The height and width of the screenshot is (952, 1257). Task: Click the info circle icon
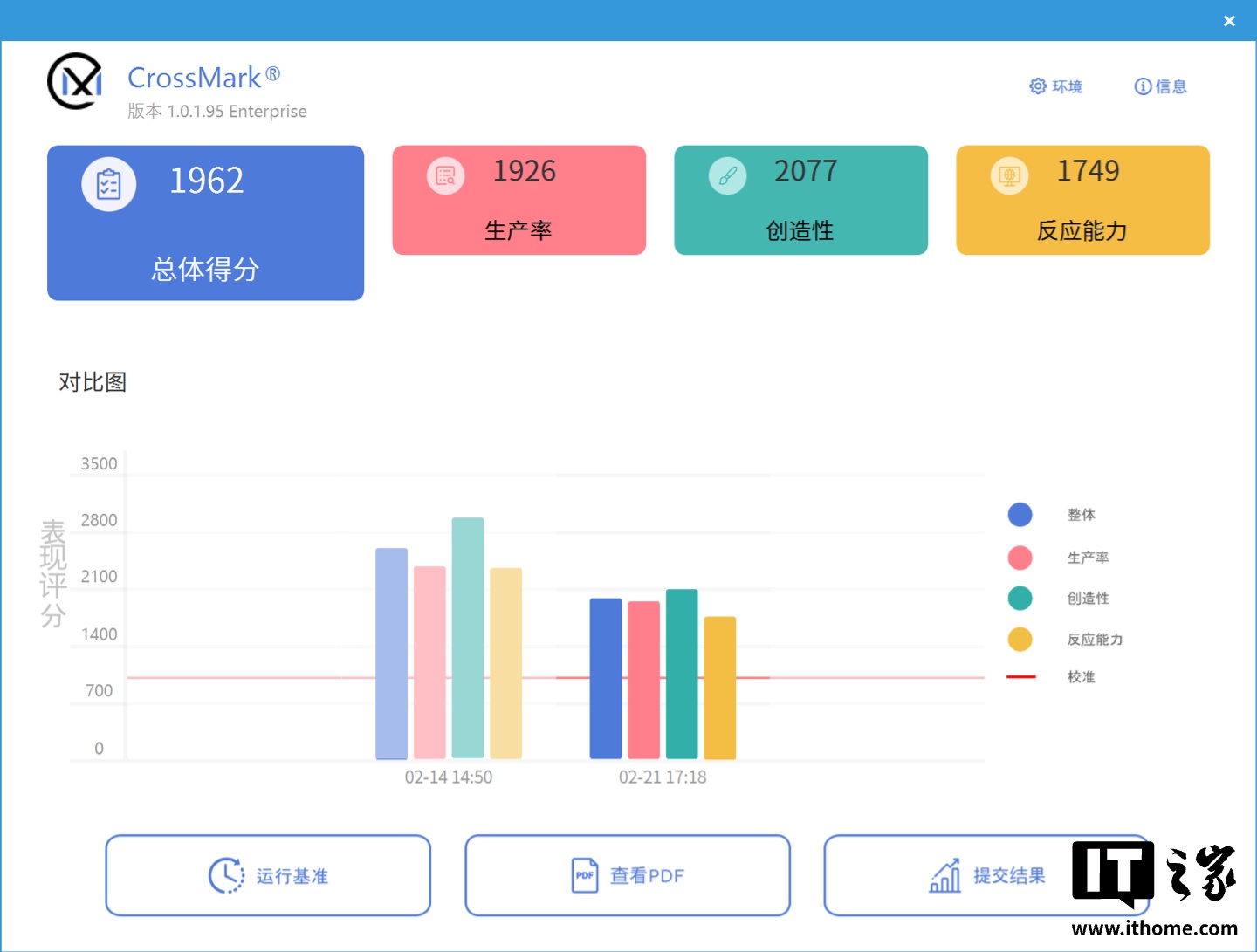point(1143,86)
